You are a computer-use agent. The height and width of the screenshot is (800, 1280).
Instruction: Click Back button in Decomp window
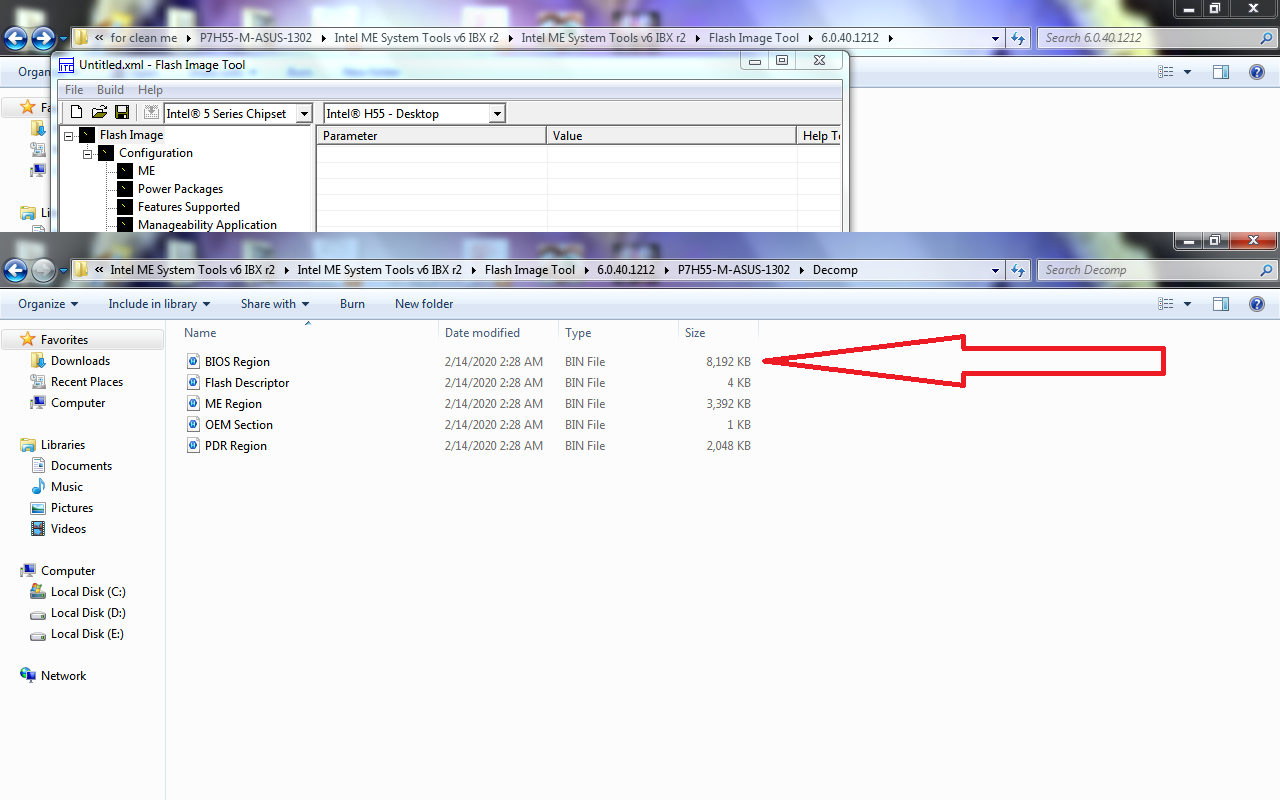coord(16,270)
